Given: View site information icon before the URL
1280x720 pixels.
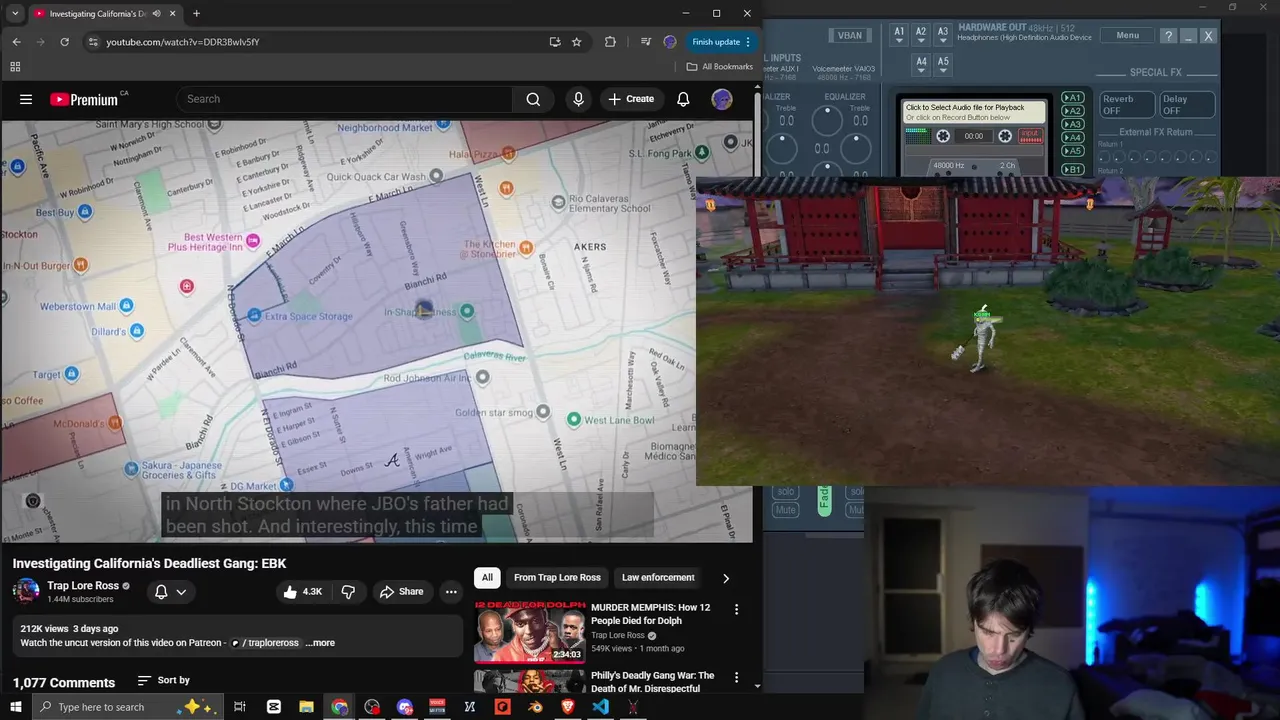Looking at the screenshot, I should pos(93,42).
